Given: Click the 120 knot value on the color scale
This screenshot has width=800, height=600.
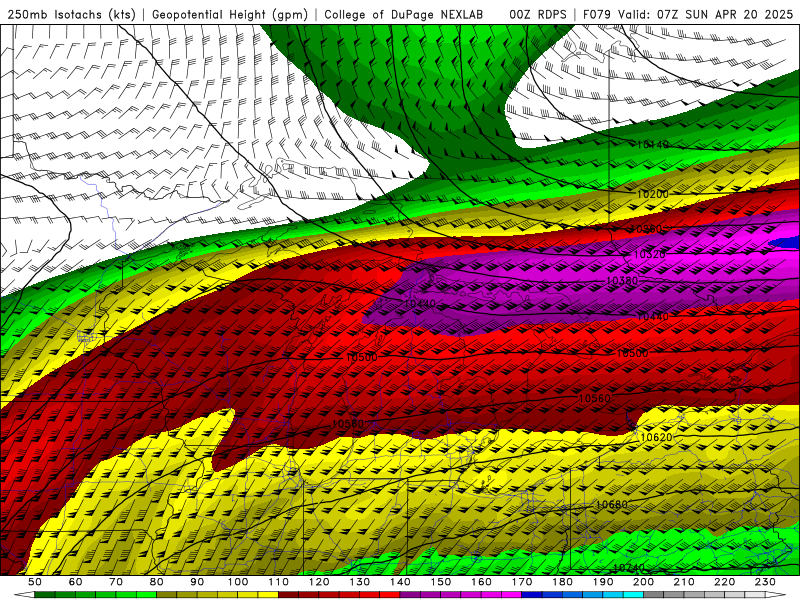Looking at the screenshot, I should point(319,582).
